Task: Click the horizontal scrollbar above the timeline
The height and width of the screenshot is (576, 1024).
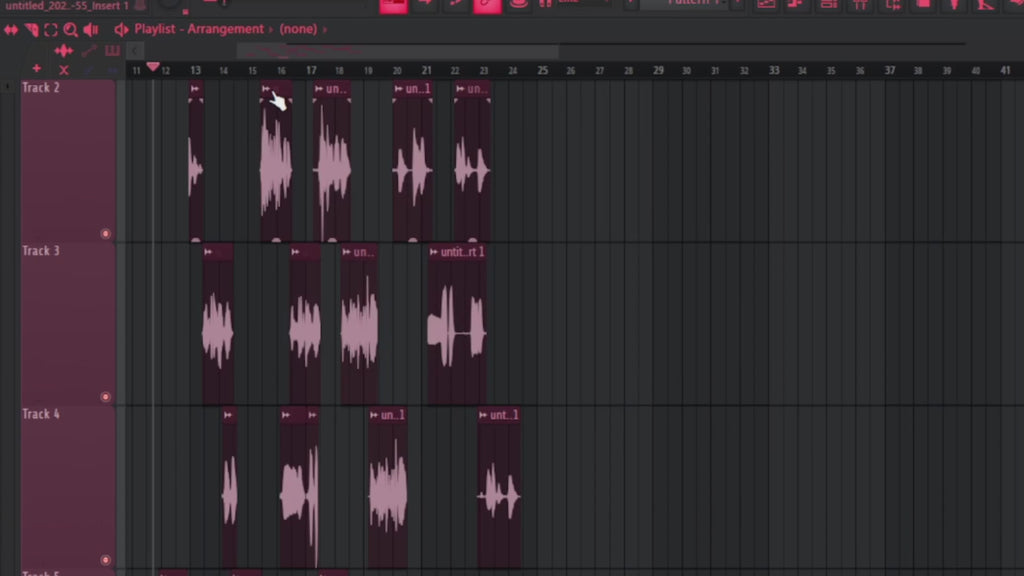Action: [x=400, y=51]
